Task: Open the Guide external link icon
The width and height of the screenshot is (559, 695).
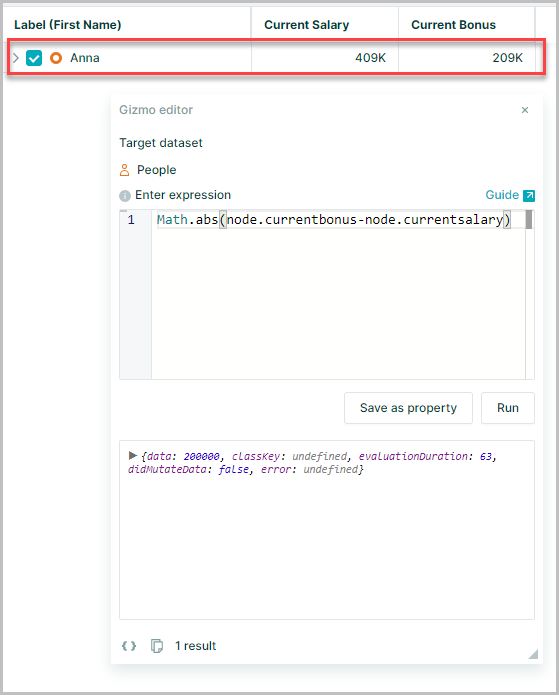Action: [x=529, y=195]
